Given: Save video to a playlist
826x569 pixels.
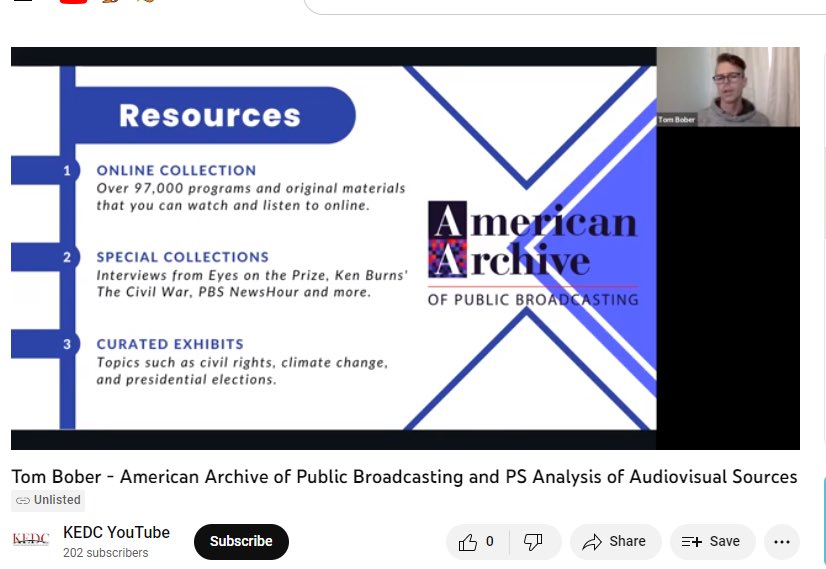Looking at the screenshot, I should point(713,542).
